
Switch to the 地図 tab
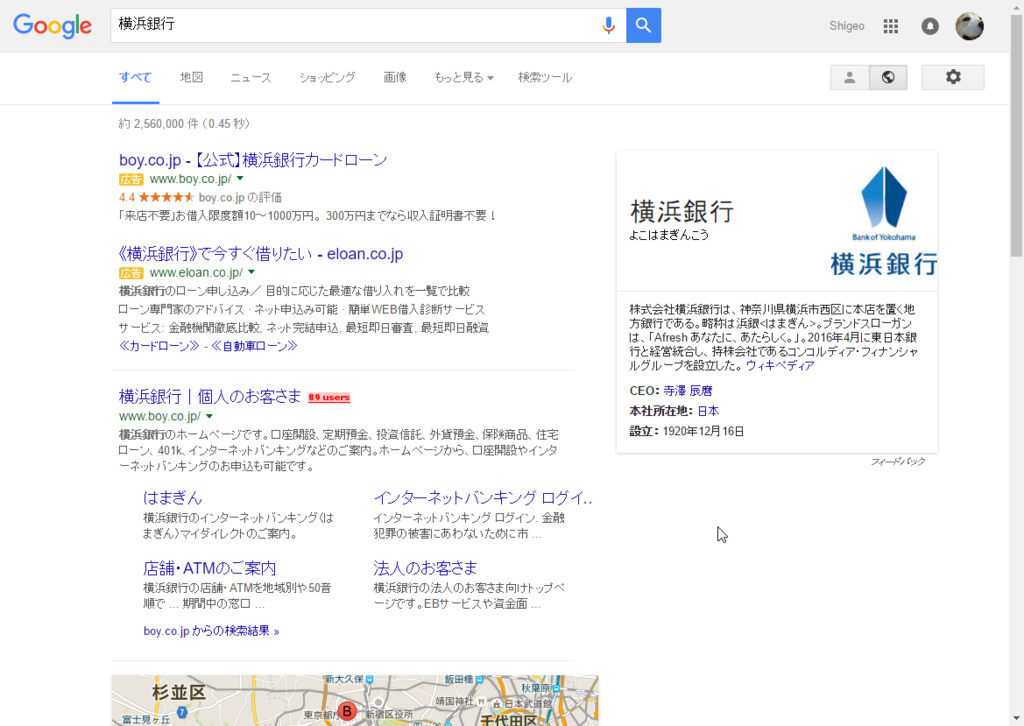point(191,77)
